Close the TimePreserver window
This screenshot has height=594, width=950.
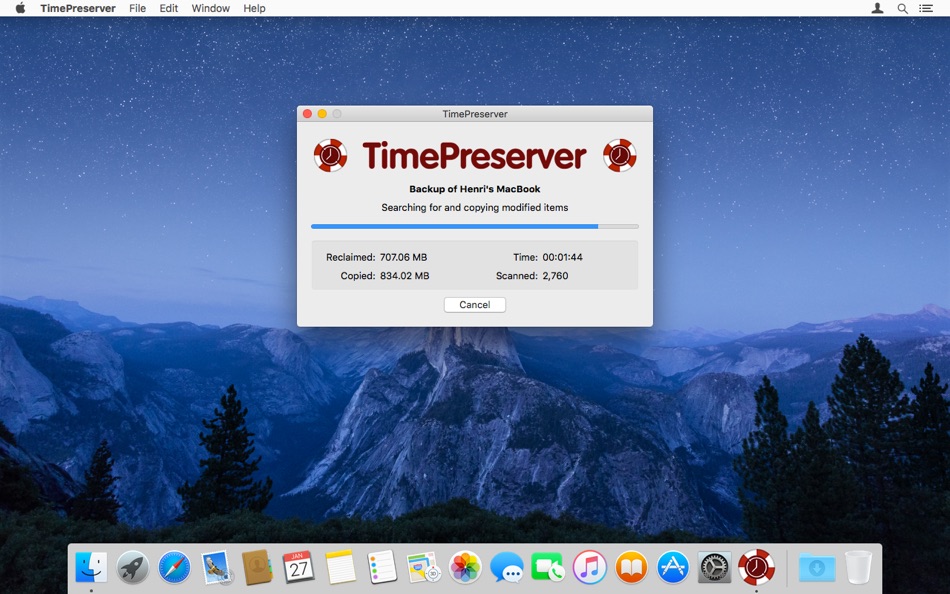point(307,114)
